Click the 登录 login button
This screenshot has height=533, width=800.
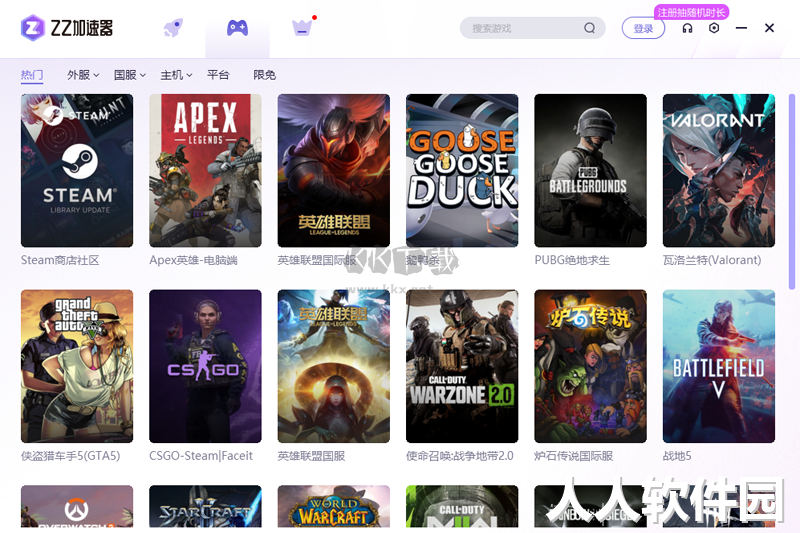tap(643, 28)
